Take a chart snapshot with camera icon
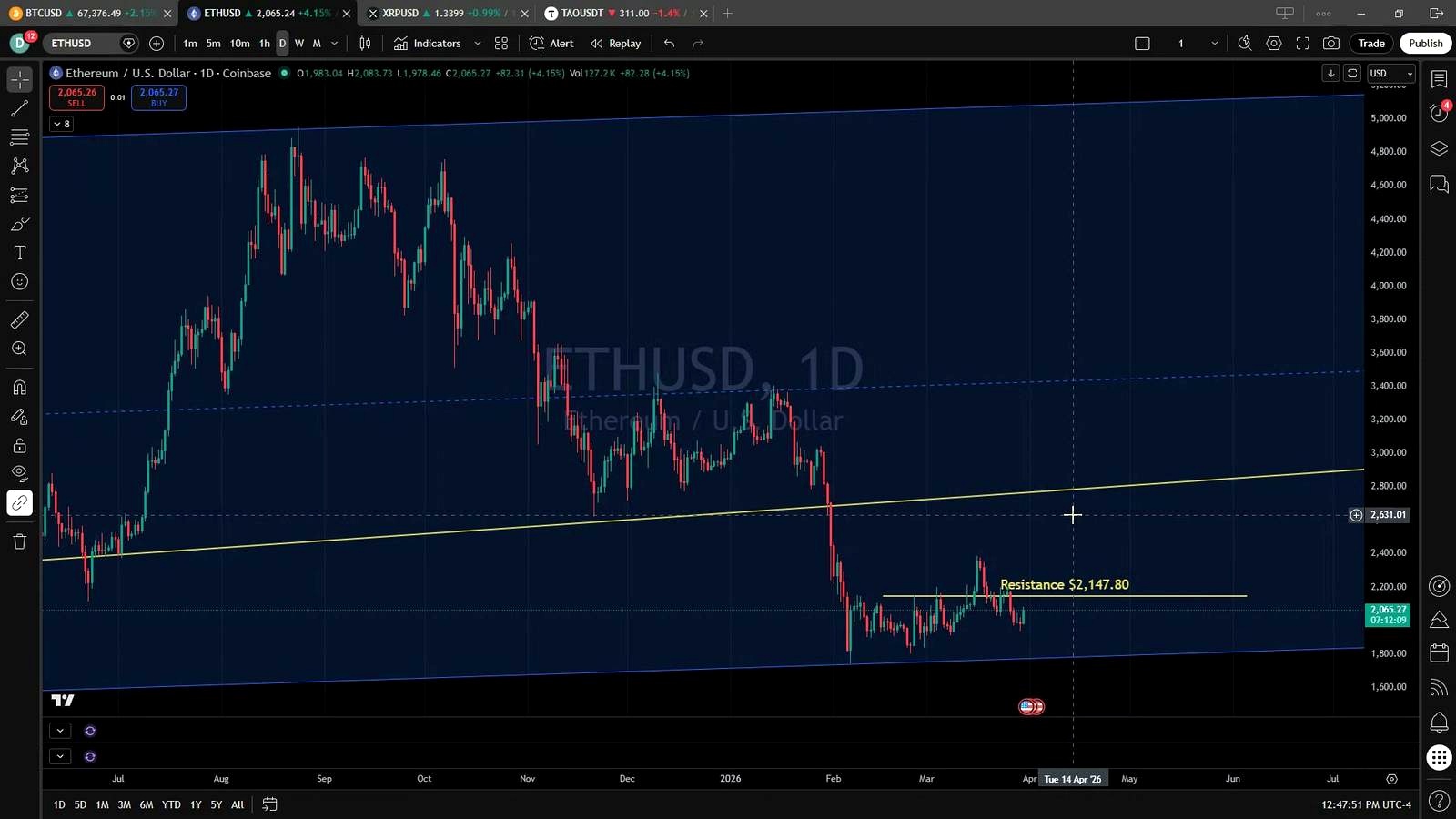 pyautogui.click(x=1331, y=43)
